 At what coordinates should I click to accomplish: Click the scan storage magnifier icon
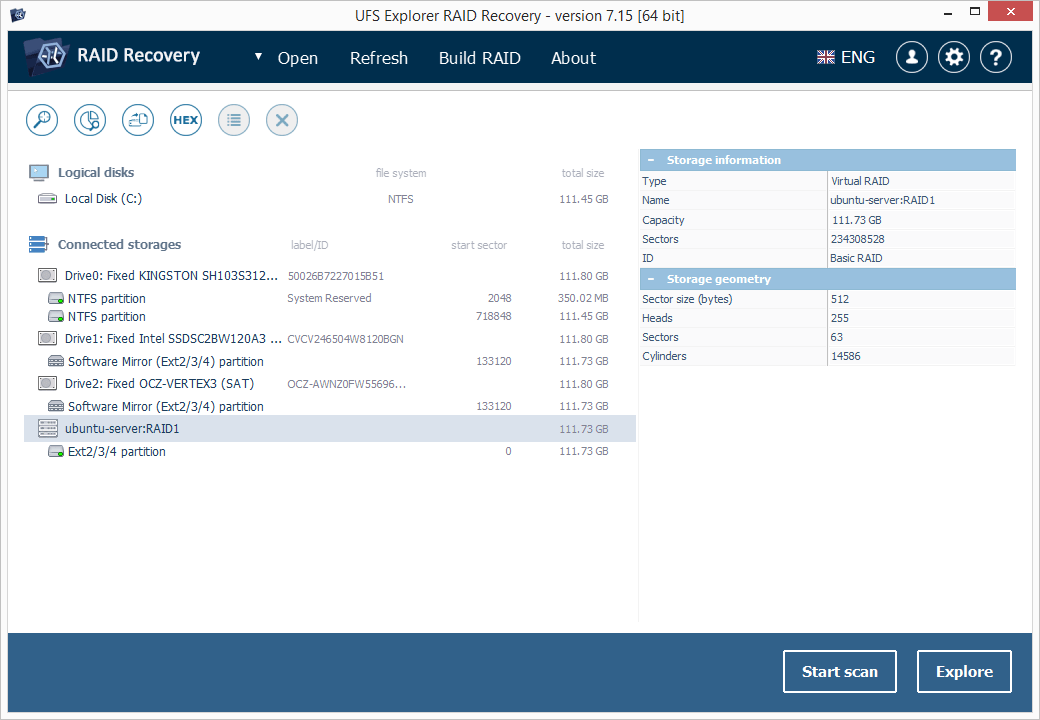click(x=42, y=120)
